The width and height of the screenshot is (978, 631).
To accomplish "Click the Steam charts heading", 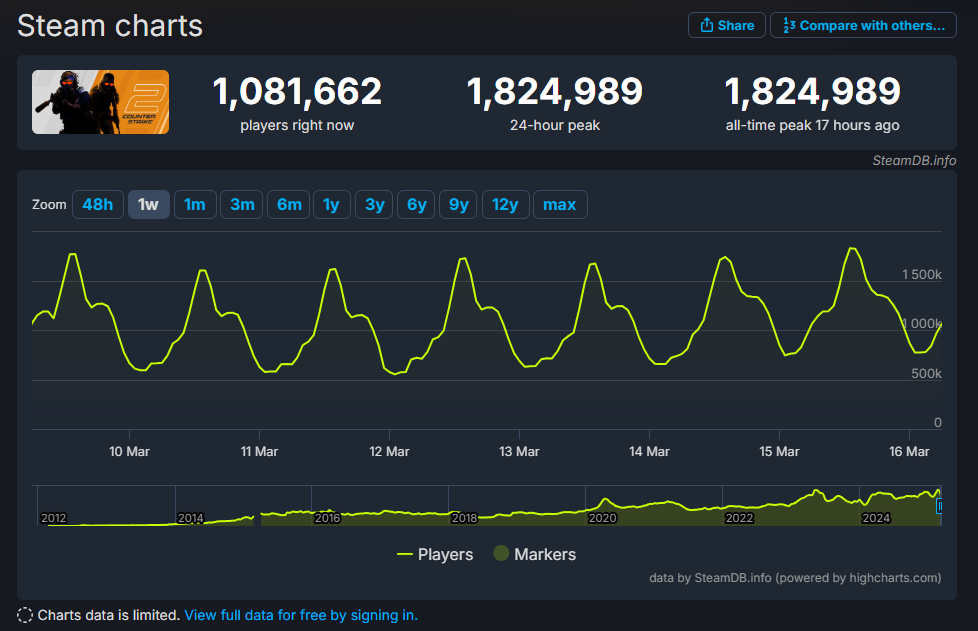I will pyautogui.click(x=110, y=26).
